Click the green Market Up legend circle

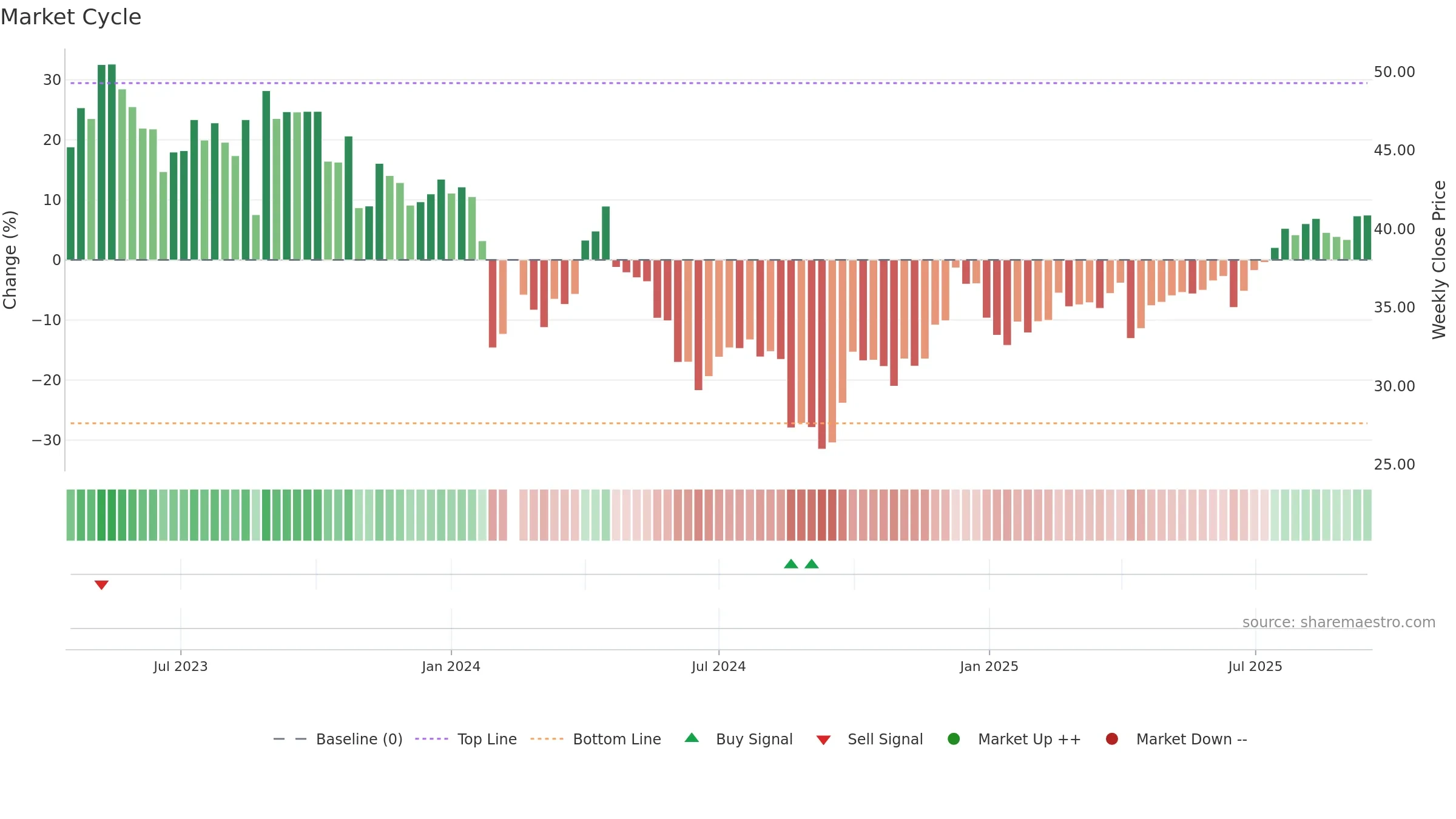(954, 739)
